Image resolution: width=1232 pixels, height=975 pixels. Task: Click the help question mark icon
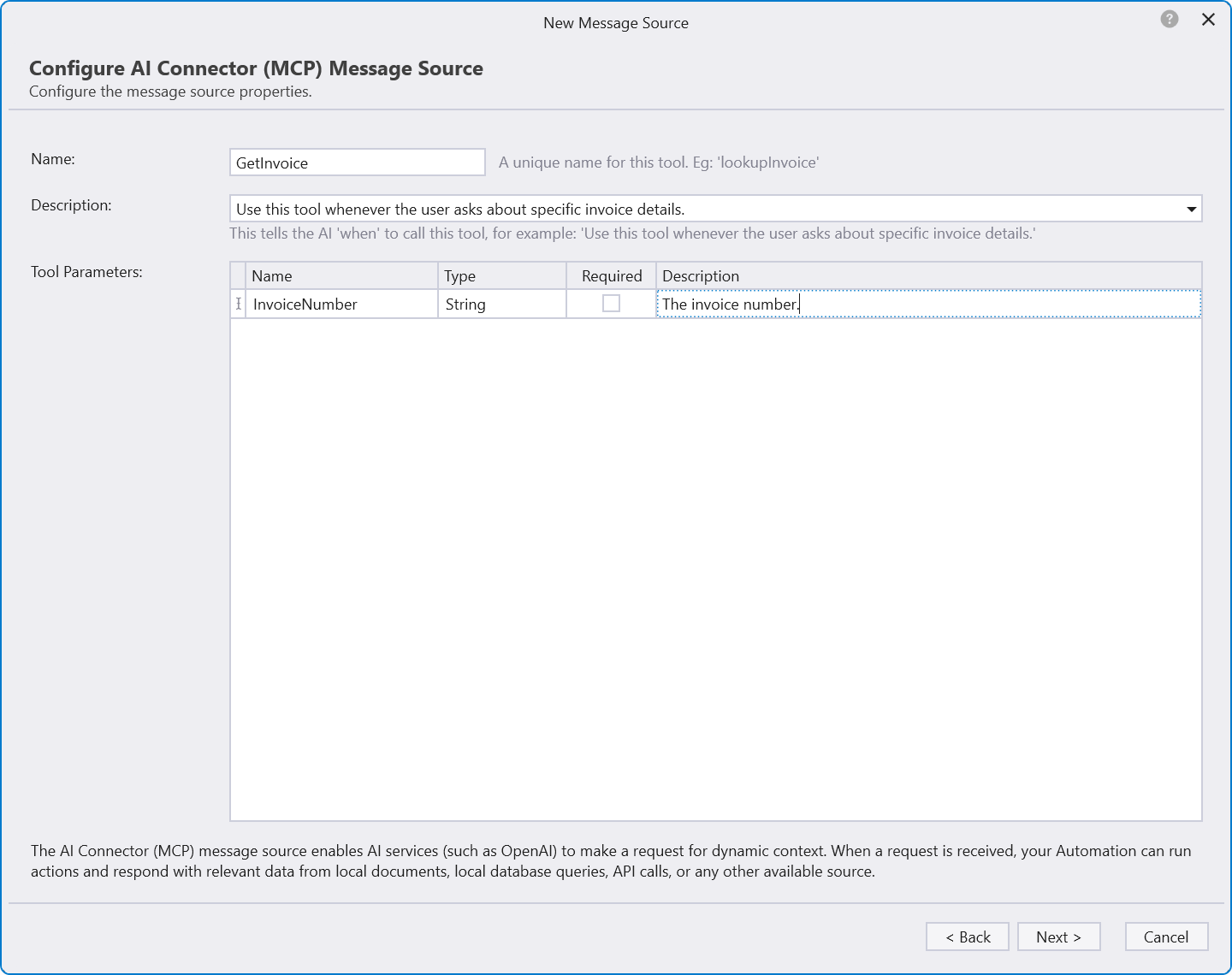pos(1169,20)
